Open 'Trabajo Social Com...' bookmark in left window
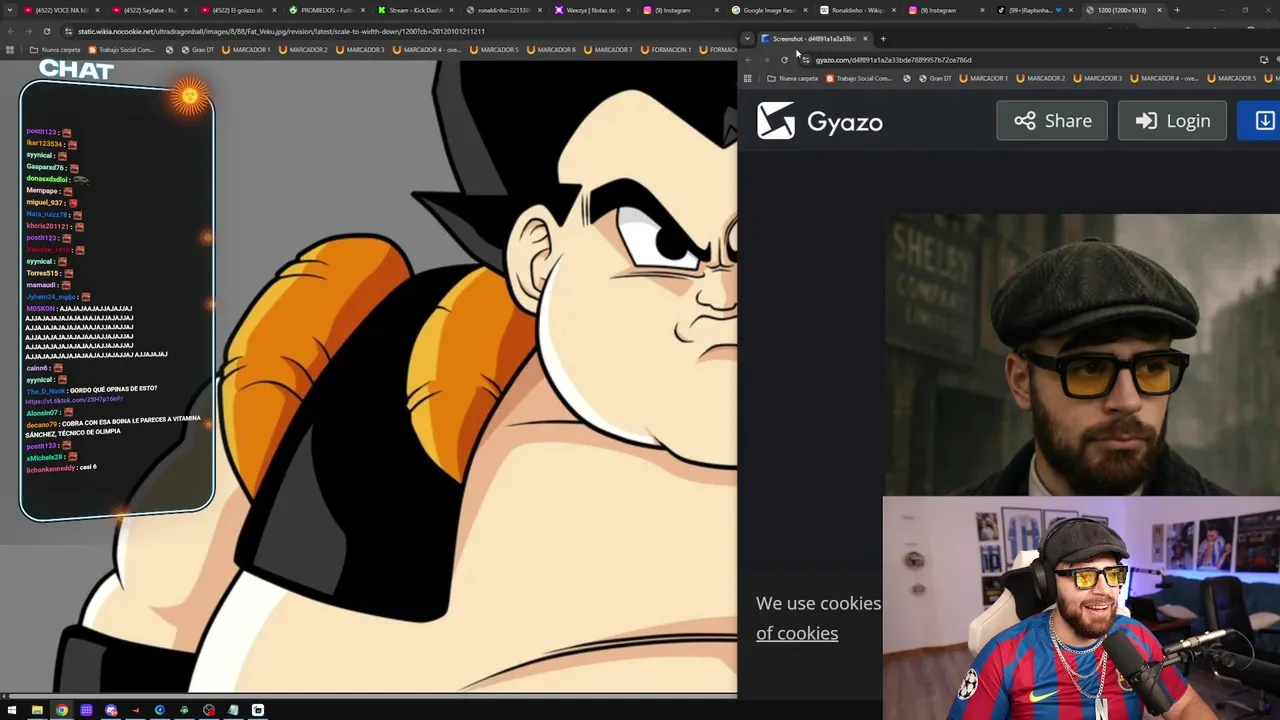1280x720 pixels. tap(123, 50)
